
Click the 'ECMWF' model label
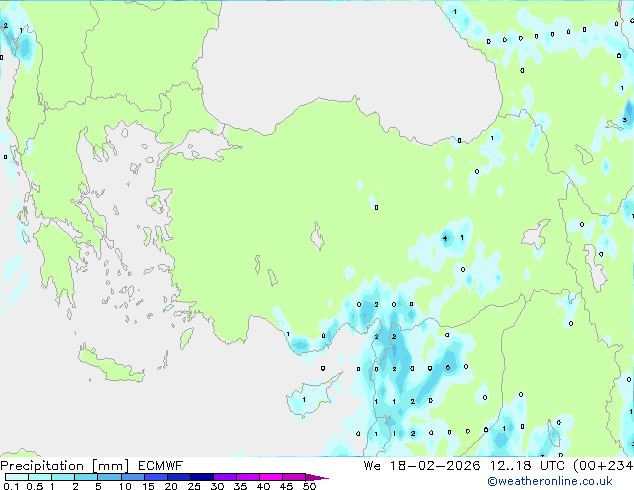click(161, 466)
